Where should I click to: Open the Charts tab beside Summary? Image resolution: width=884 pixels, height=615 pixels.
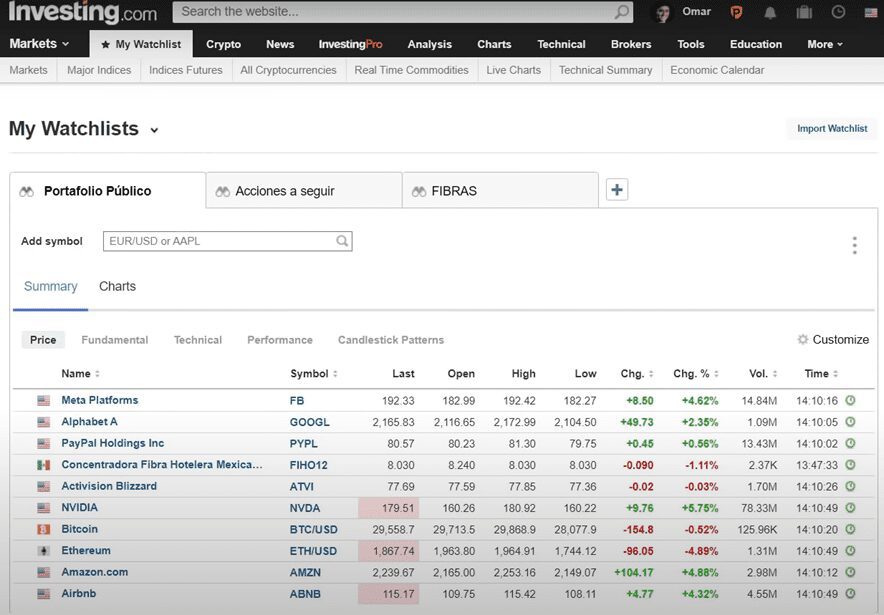[117, 287]
